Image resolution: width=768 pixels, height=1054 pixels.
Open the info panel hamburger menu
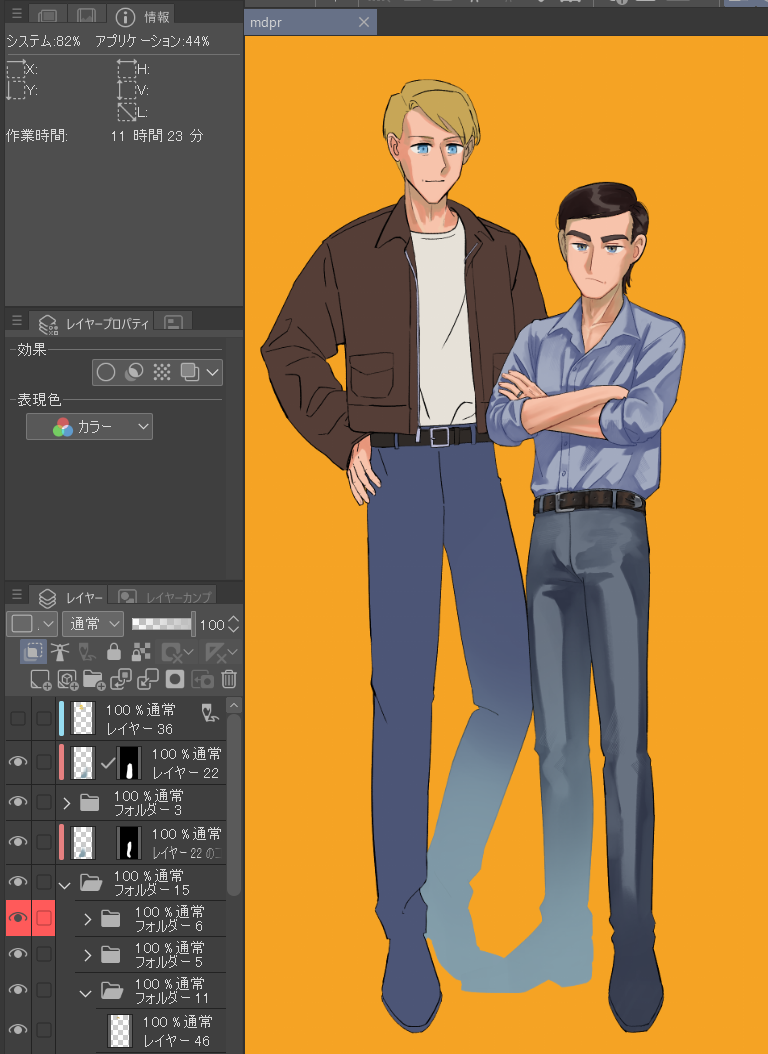pyautogui.click(x=17, y=13)
